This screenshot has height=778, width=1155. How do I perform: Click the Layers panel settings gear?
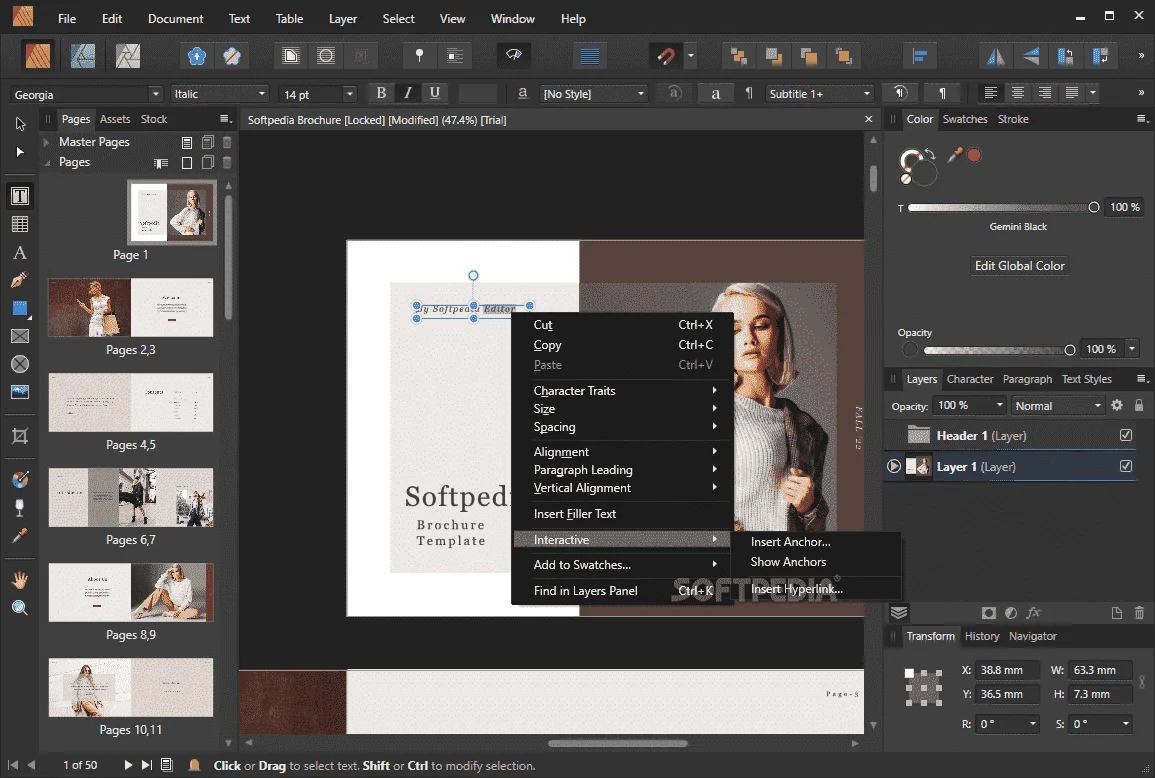1117,405
